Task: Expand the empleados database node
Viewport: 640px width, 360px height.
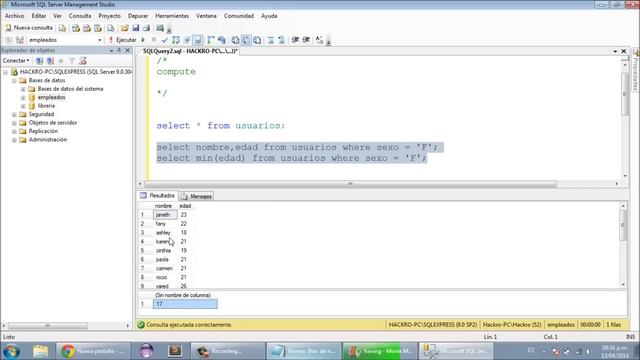Action: pyautogui.click(x=23, y=98)
